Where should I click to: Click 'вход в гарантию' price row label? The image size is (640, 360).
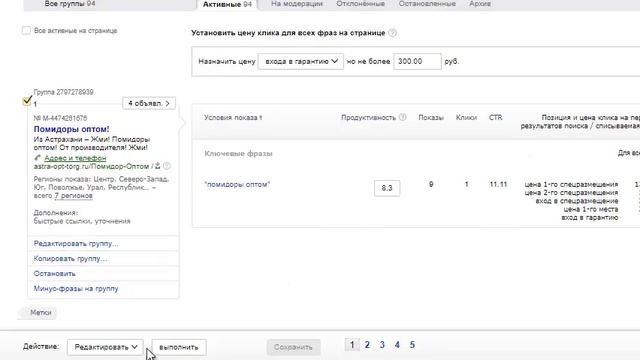tap(589, 218)
